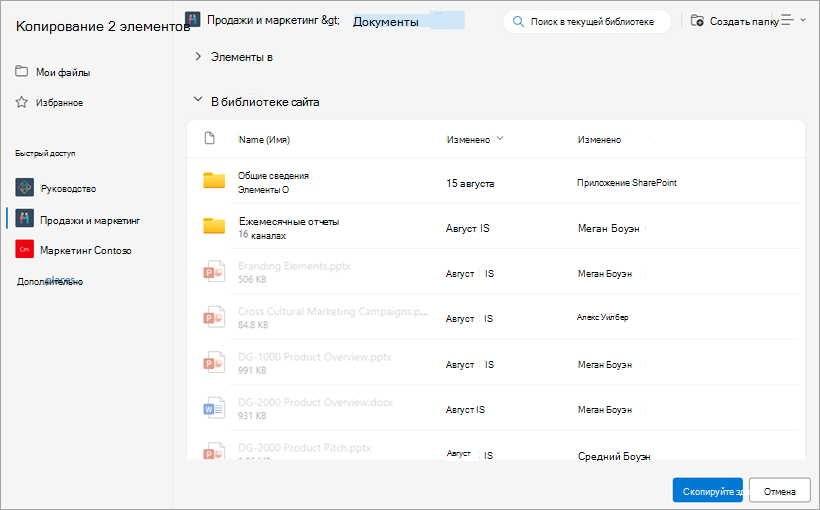Select Избранное in sidebar
The image size is (820, 510).
(59, 103)
